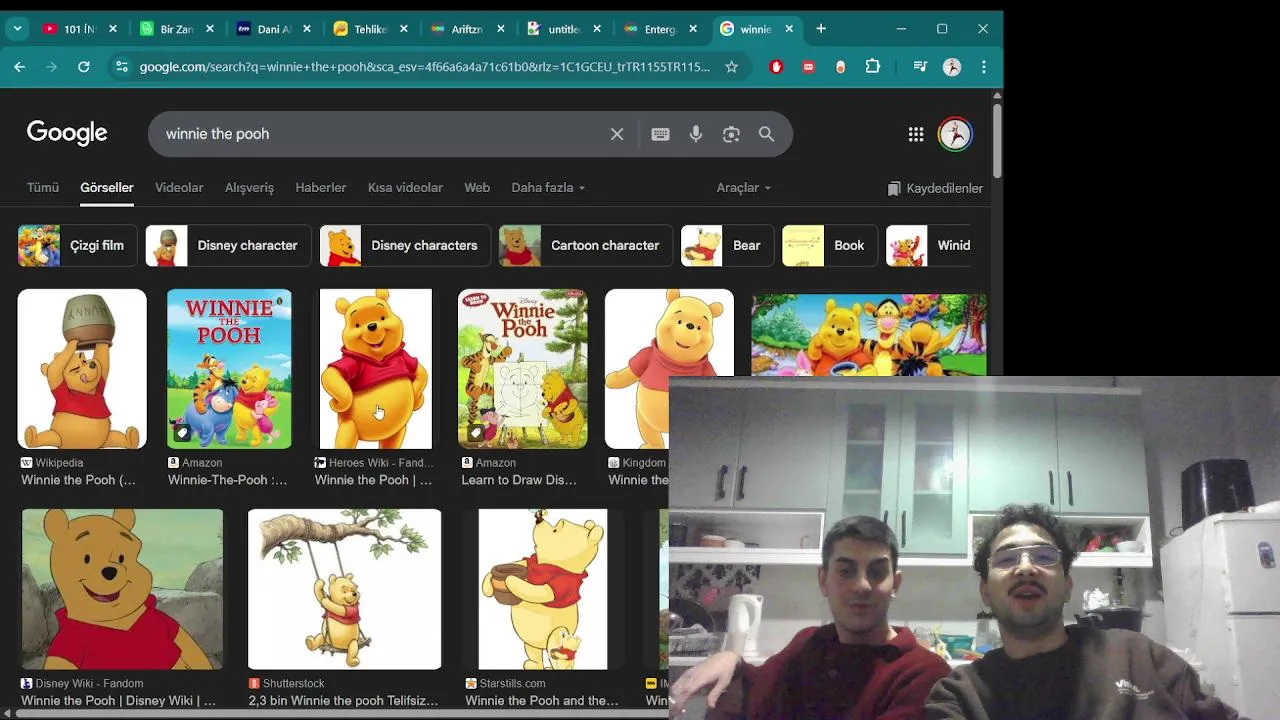Viewport: 1280px width, 720px height.
Task: Close the 'Tehlike' tab
Action: (x=404, y=29)
